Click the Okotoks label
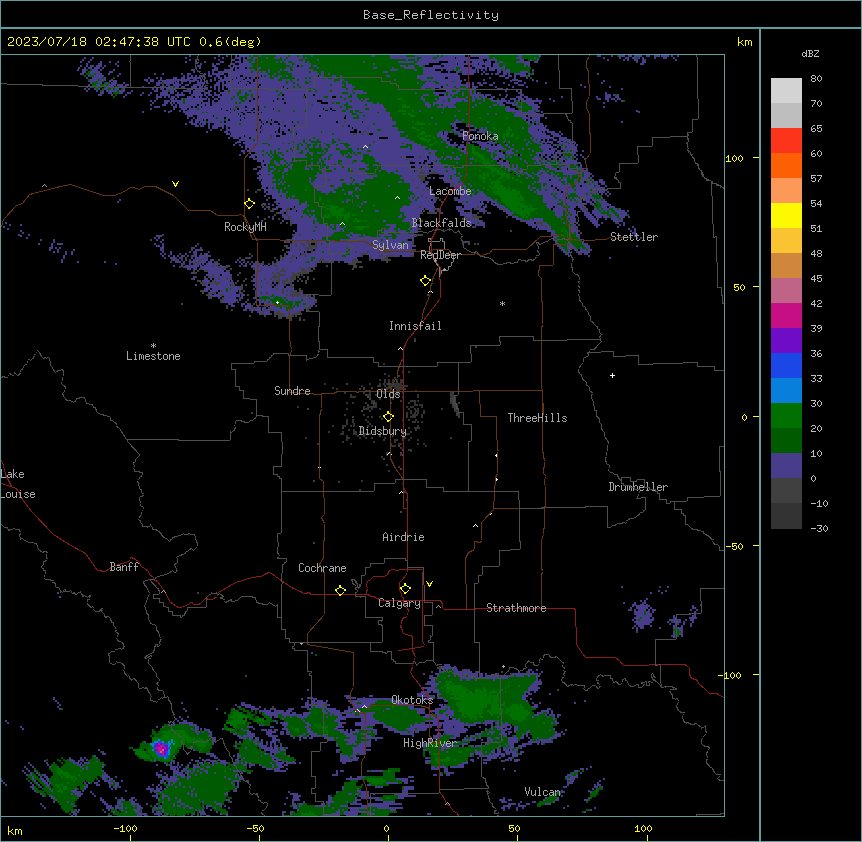 pos(412,700)
